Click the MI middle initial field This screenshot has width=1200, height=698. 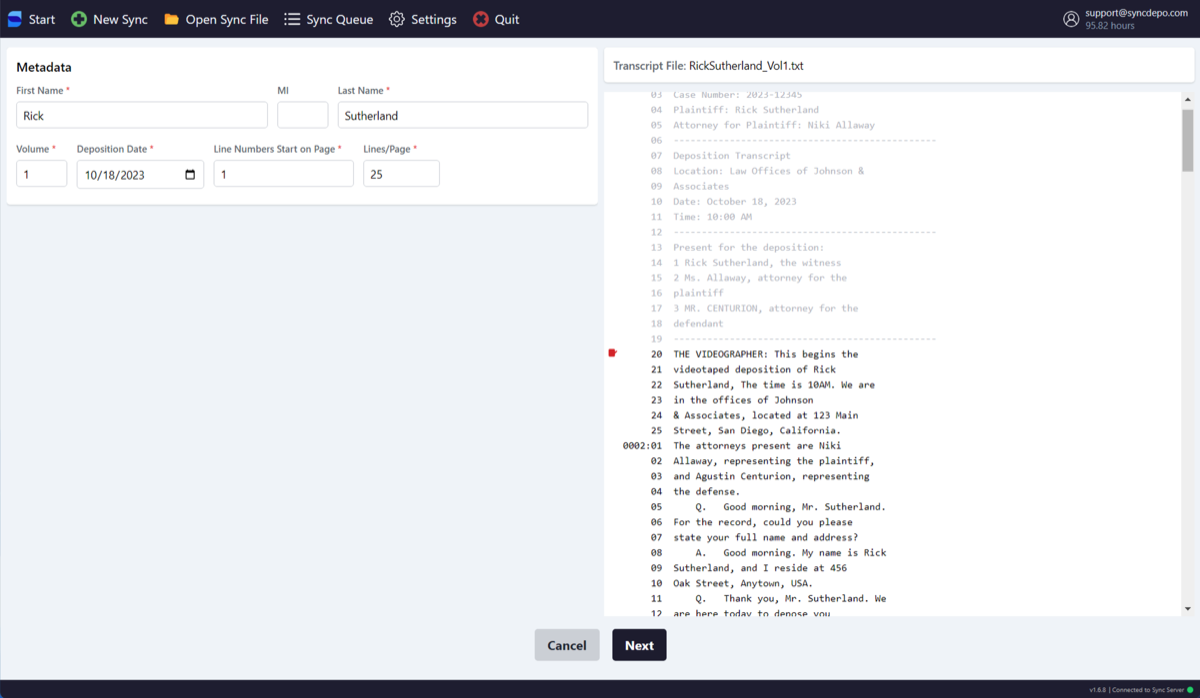[302, 115]
